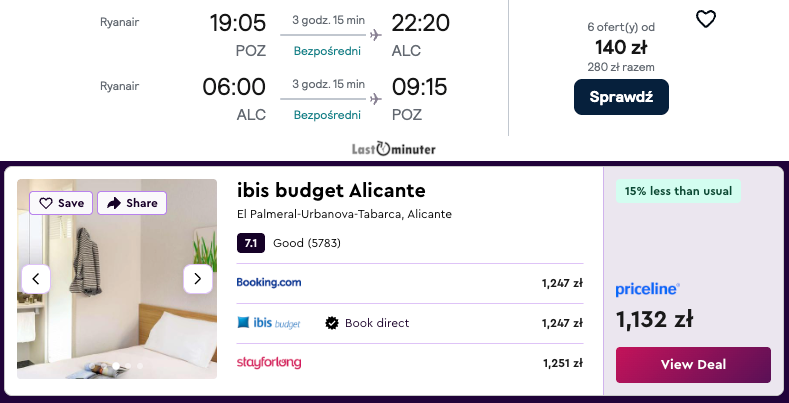Image resolution: width=789 pixels, height=403 pixels.
Task: Click the priceline logo
Action: coord(648,289)
